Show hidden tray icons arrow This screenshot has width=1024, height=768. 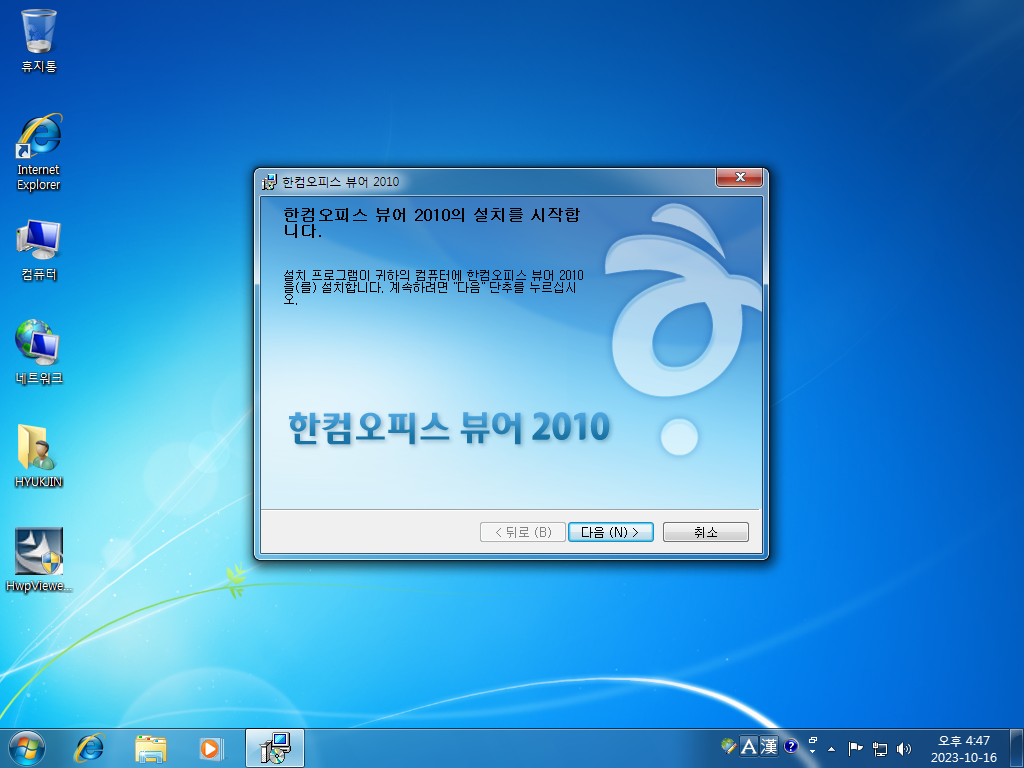click(x=831, y=748)
